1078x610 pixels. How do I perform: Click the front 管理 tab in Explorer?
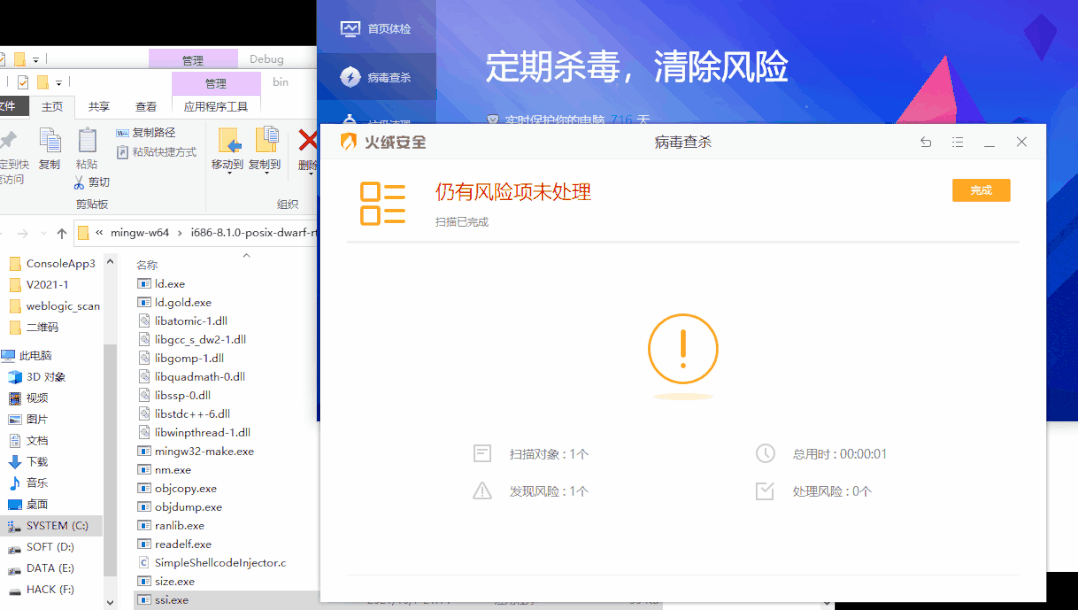click(216, 83)
